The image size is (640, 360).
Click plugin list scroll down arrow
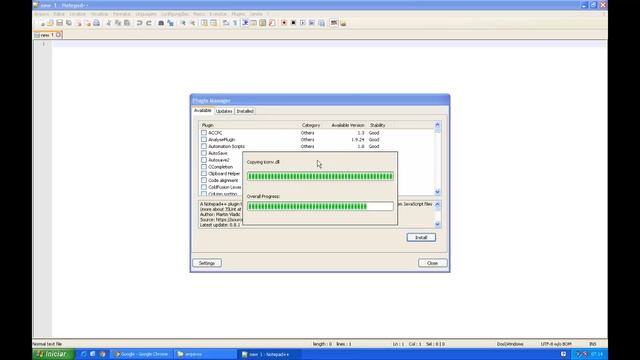click(437, 192)
